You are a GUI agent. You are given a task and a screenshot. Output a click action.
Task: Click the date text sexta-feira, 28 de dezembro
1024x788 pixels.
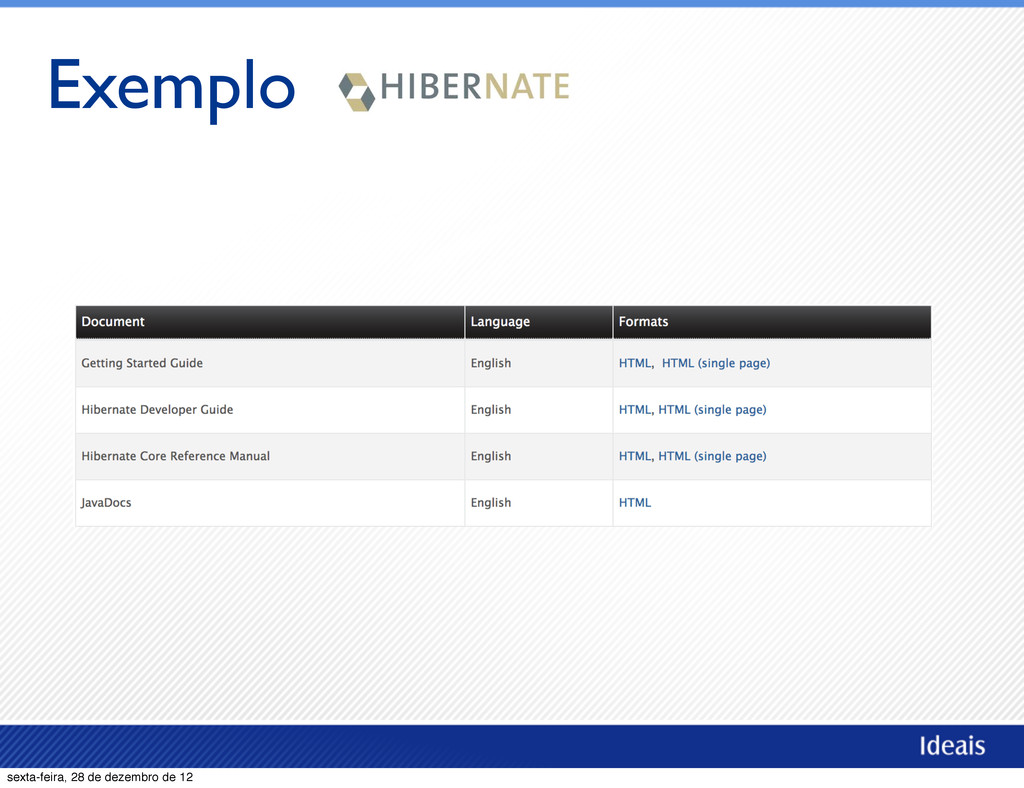pyautogui.click(x=100, y=777)
